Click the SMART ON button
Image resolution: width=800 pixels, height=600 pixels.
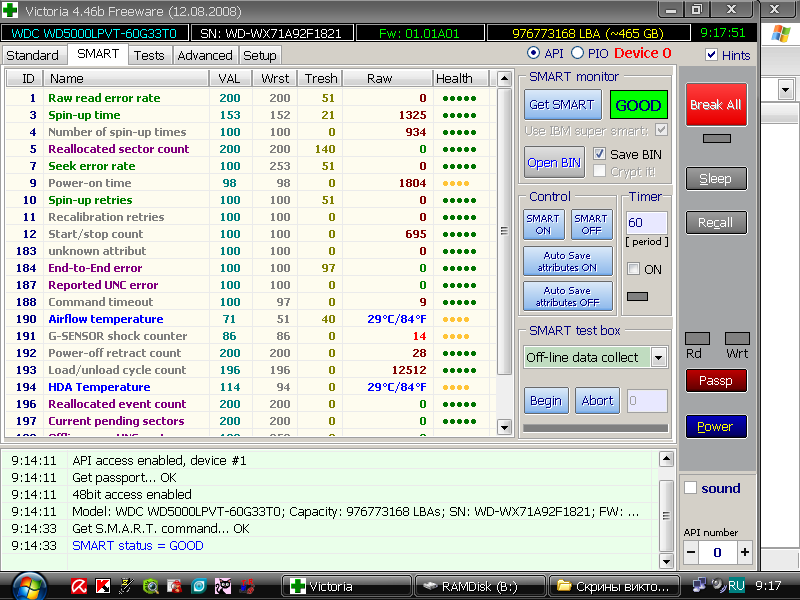pos(543,224)
